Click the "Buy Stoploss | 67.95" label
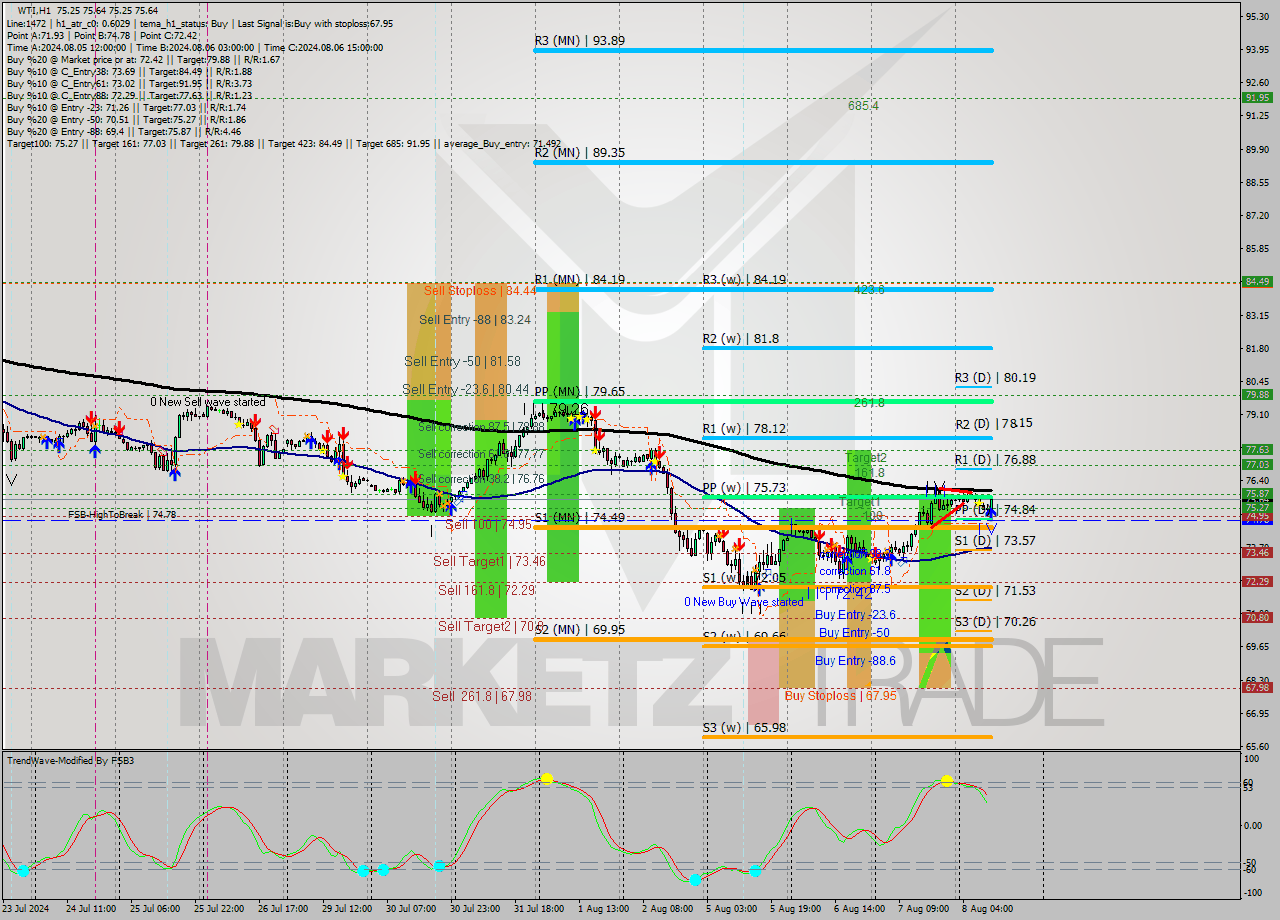 [840, 694]
